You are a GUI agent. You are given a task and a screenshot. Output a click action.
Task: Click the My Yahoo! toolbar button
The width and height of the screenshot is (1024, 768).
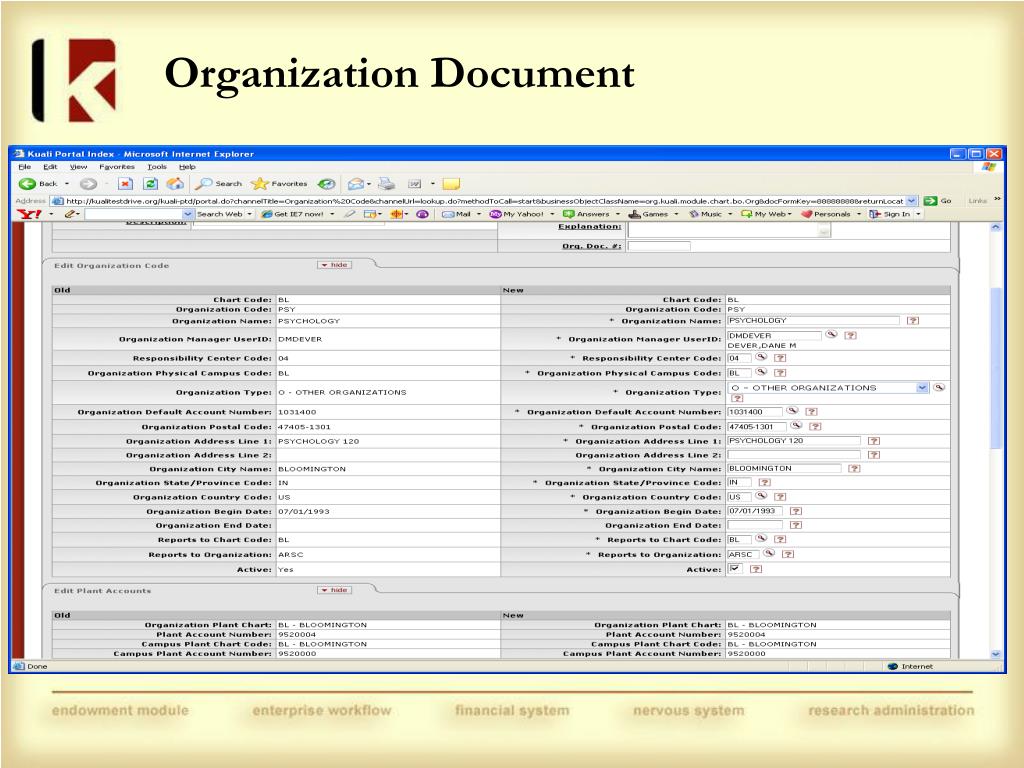click(x=517, y=214)
